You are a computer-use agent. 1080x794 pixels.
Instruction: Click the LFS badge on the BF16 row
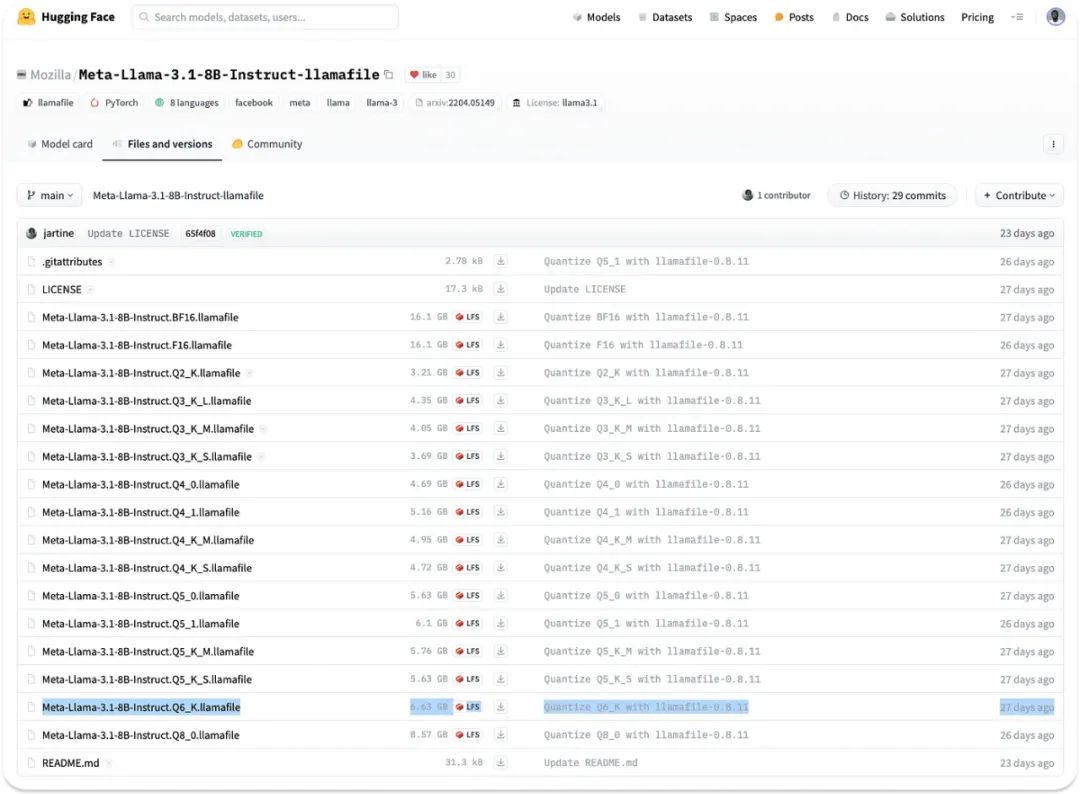(x=468, y=317)
